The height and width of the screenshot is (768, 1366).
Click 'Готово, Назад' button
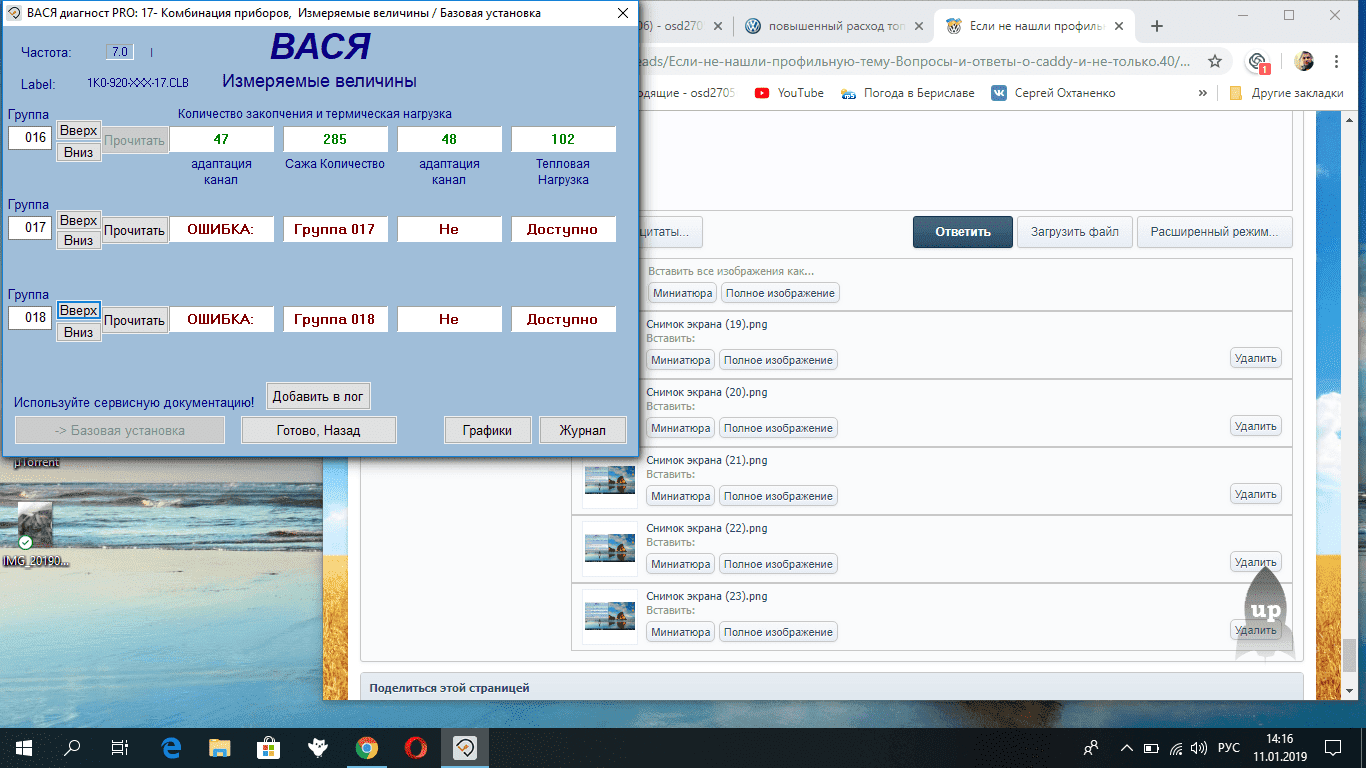click(319, 430)
